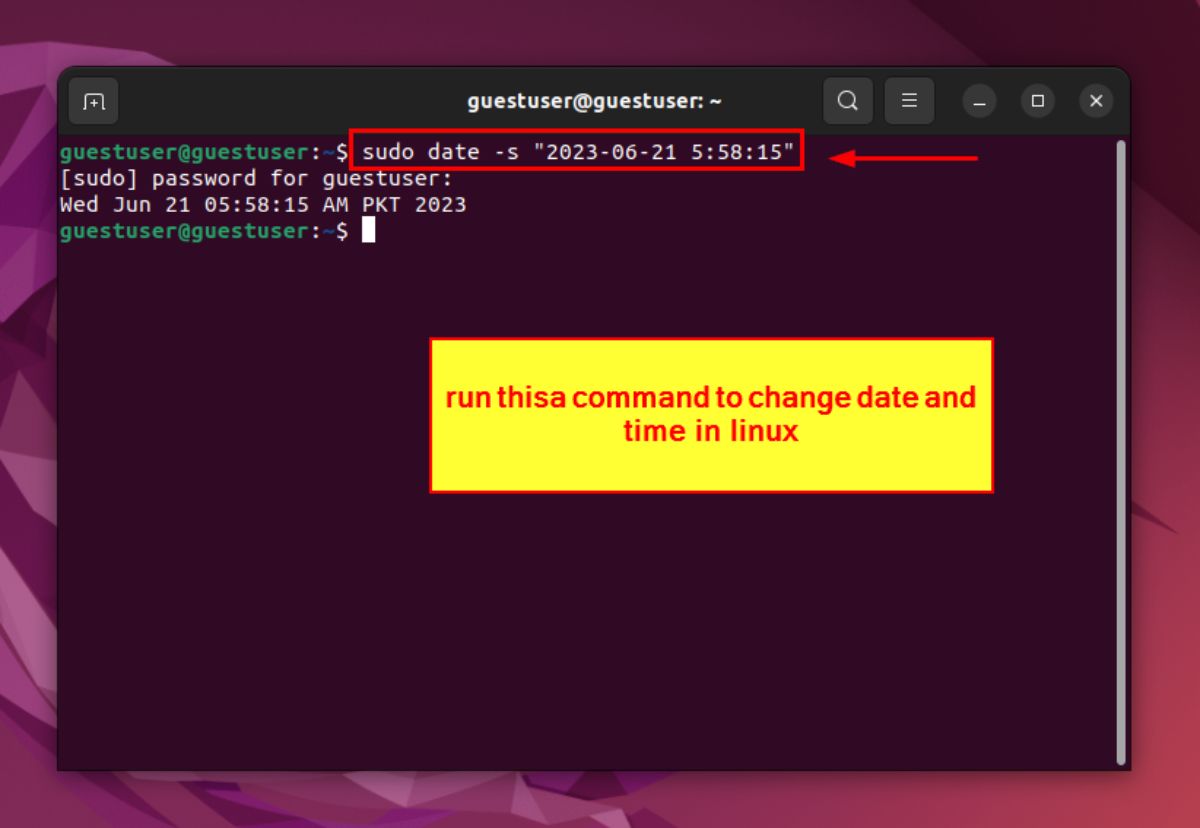Select the terminal title bar label
Viewport: 1200px width, 828px height.
594,100
